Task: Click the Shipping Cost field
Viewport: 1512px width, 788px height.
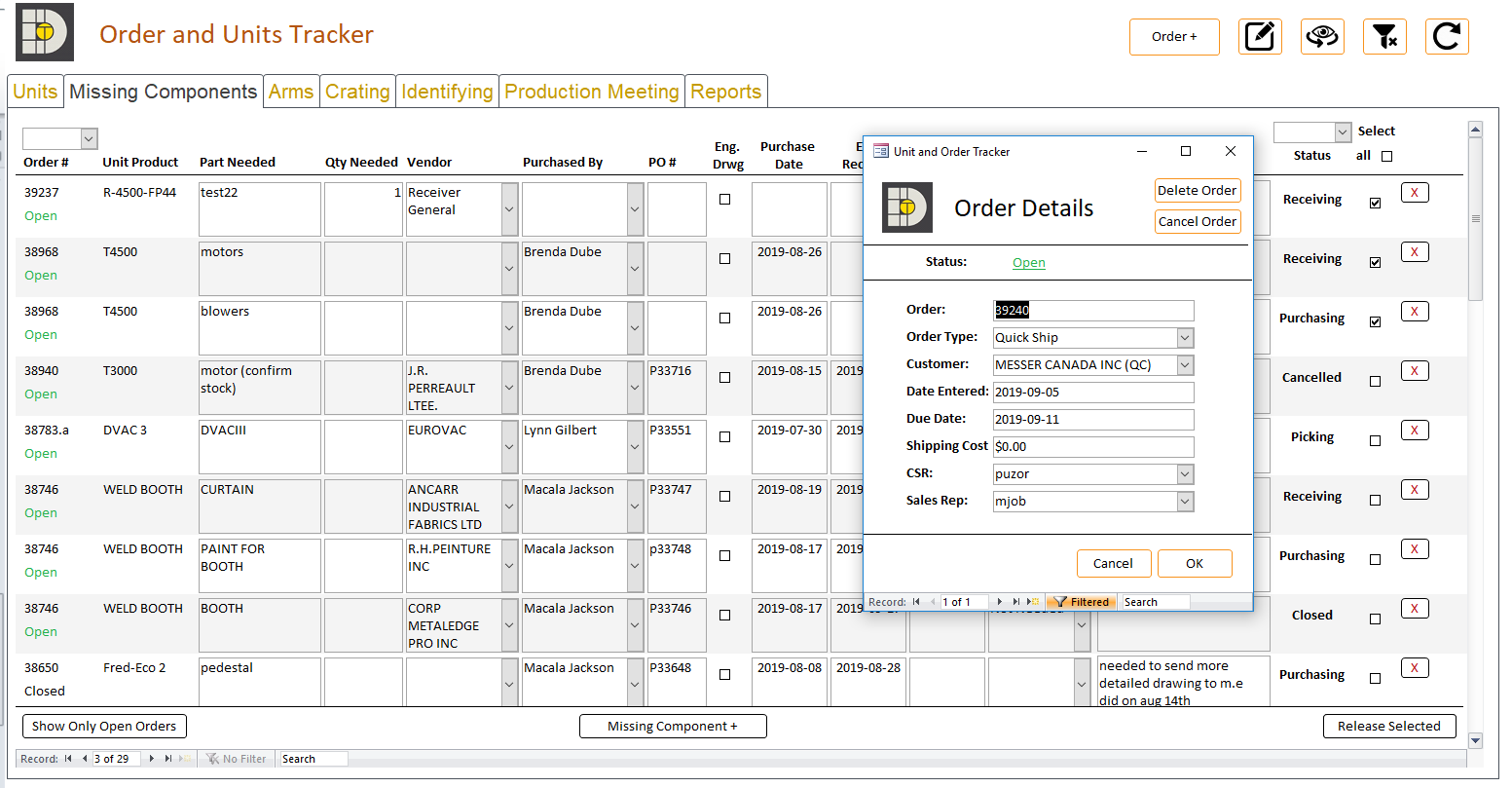Action: coord(1093,447)
